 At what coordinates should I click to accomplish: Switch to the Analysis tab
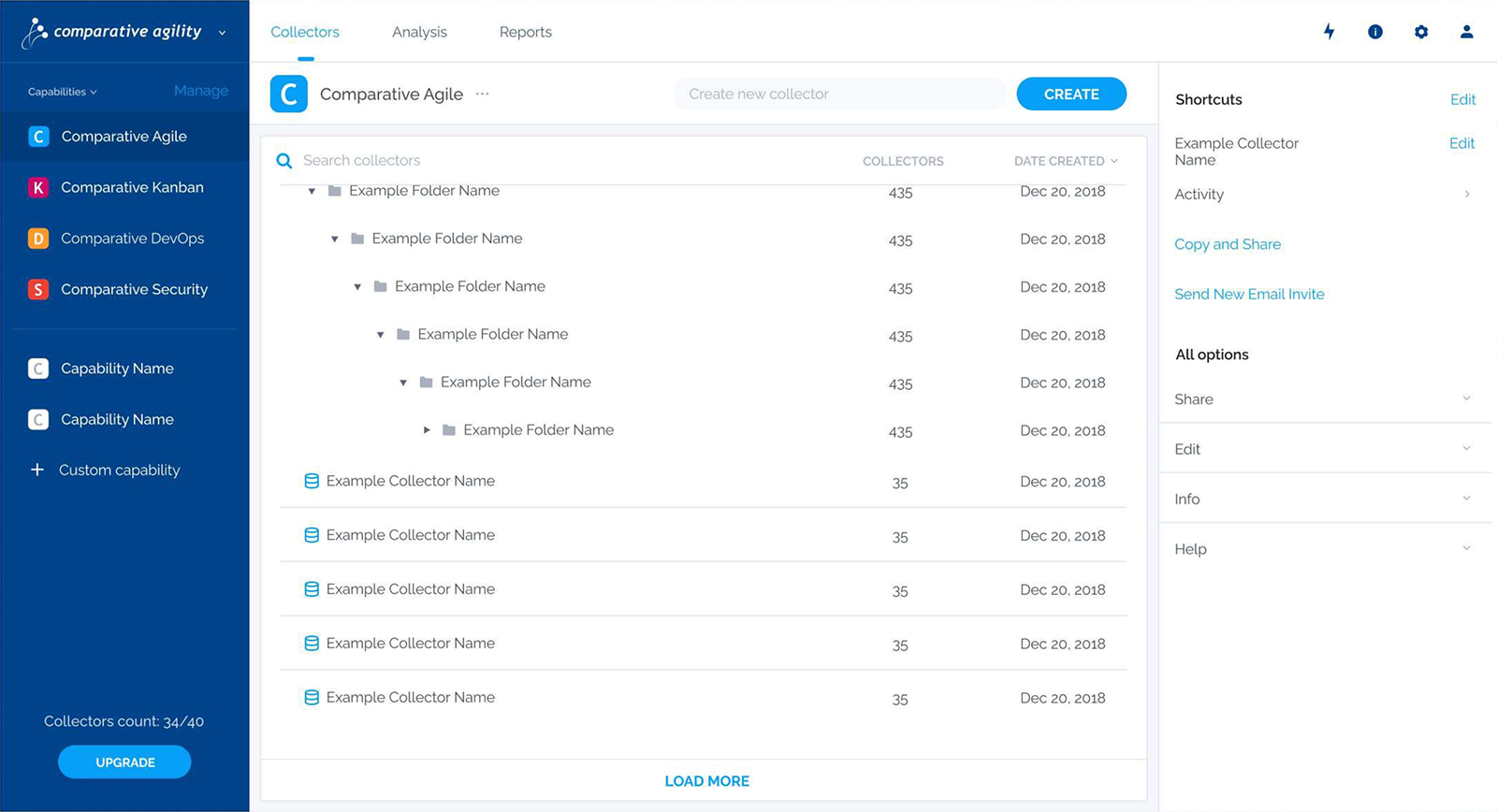click(x=419, y=32)
